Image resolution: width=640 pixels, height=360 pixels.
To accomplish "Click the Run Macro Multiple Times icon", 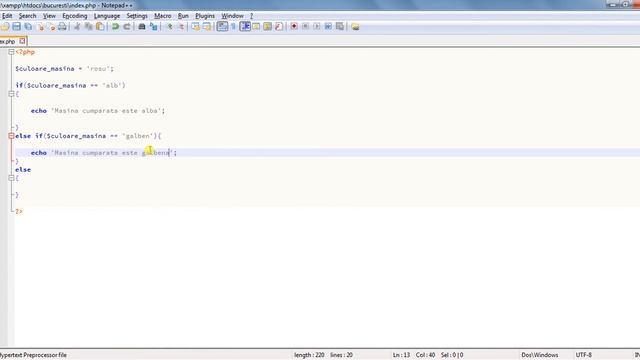I will click(x=328, y=27).
